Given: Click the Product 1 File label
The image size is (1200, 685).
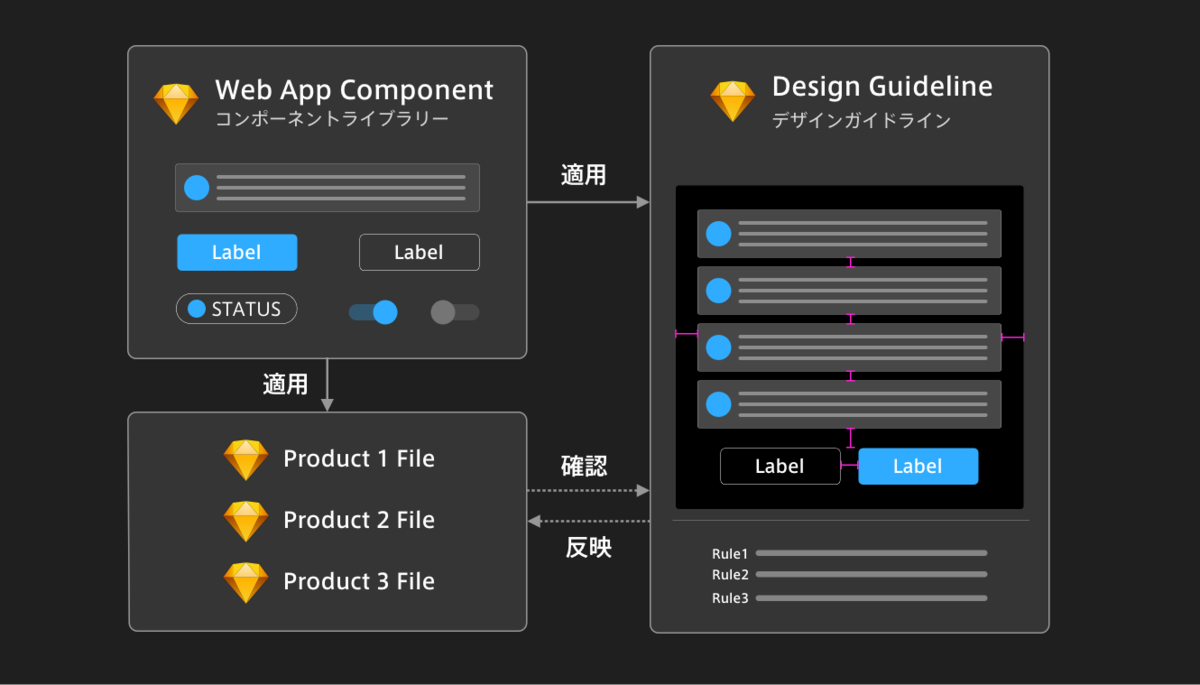Looking at the screenshot, I should pyautogui.click(x=359, y=459).
